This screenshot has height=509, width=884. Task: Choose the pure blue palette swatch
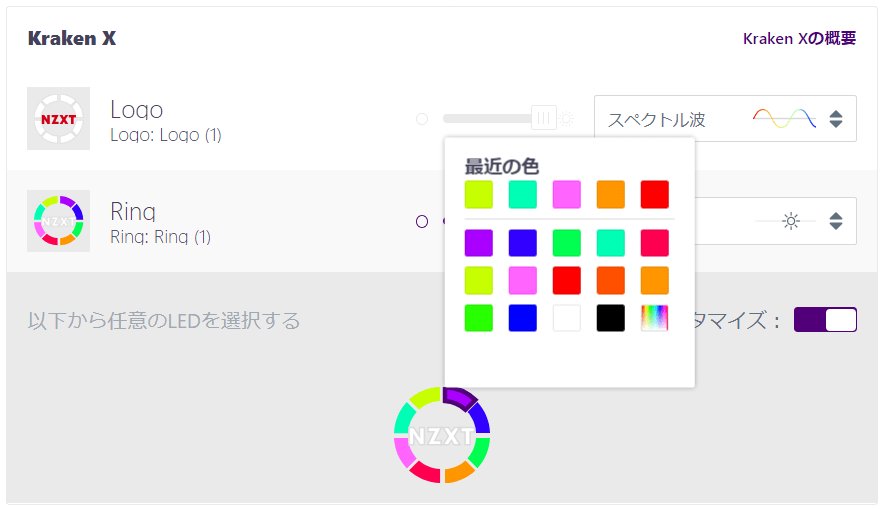click(x=523, y=318)
